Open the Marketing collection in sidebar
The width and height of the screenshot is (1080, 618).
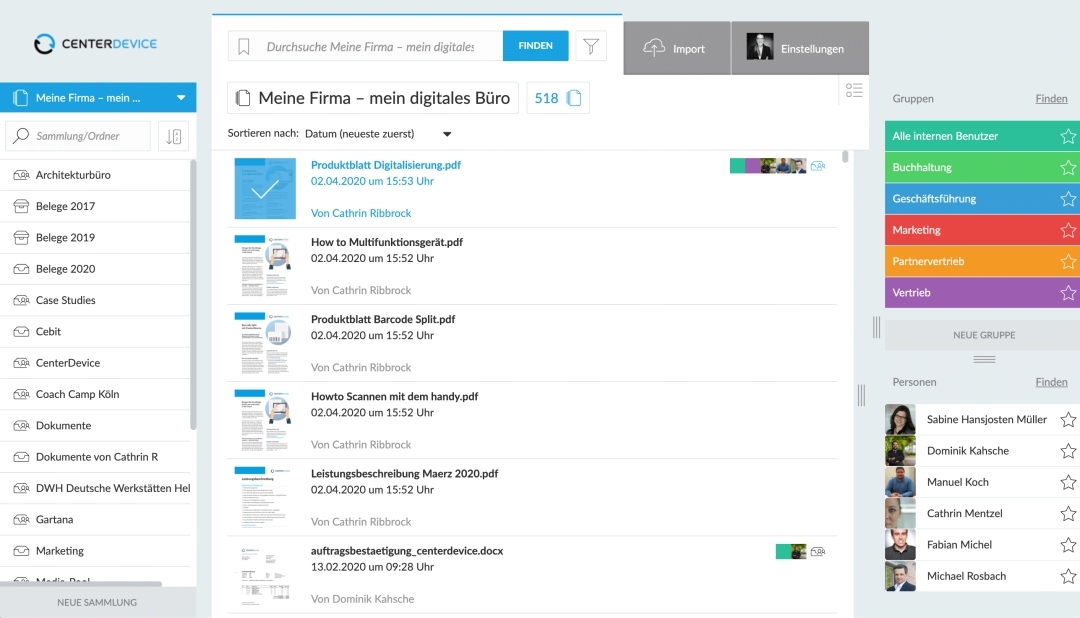tap(95, 551)
